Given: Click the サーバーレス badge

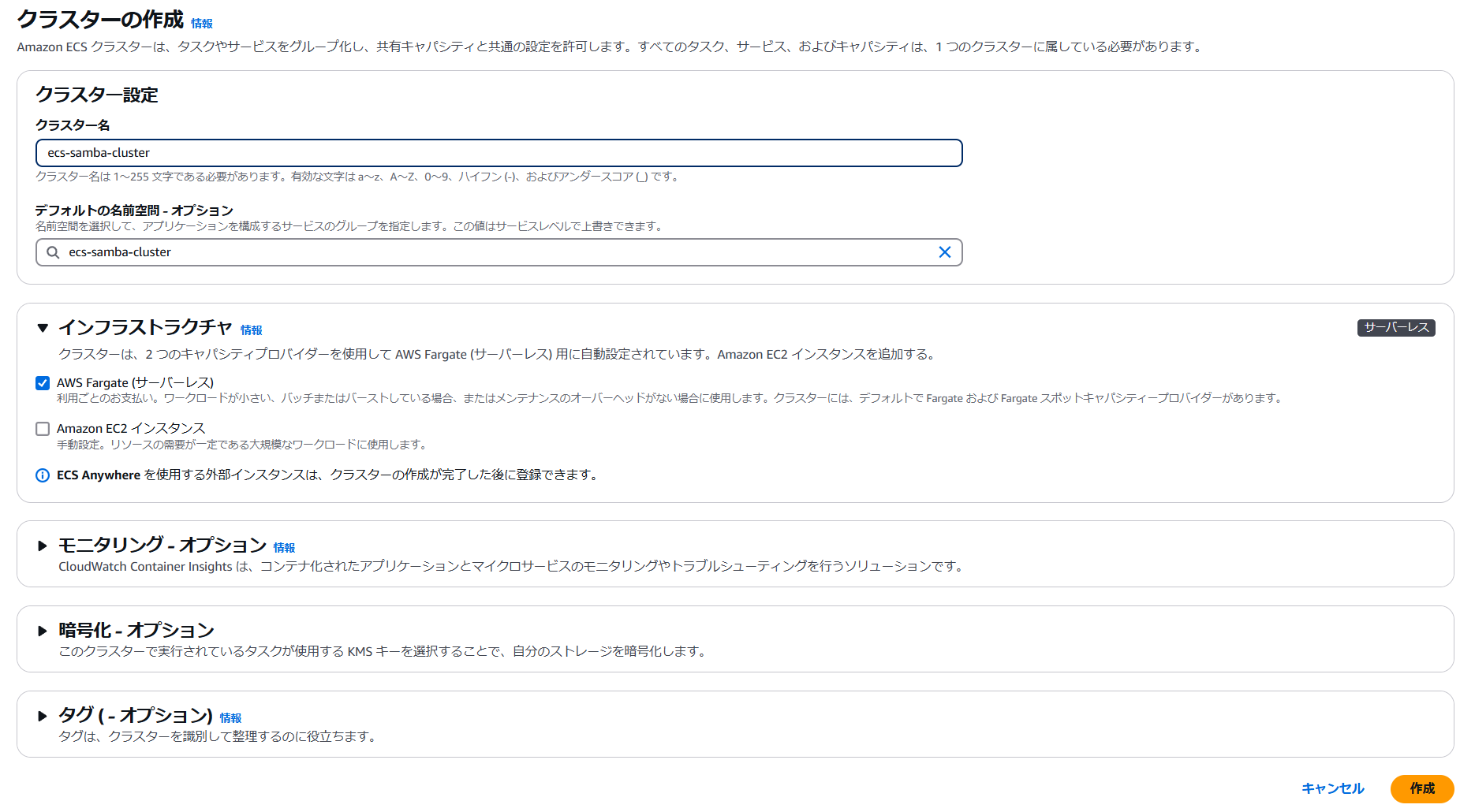Looking at the screenshot, I should 1396,328.
